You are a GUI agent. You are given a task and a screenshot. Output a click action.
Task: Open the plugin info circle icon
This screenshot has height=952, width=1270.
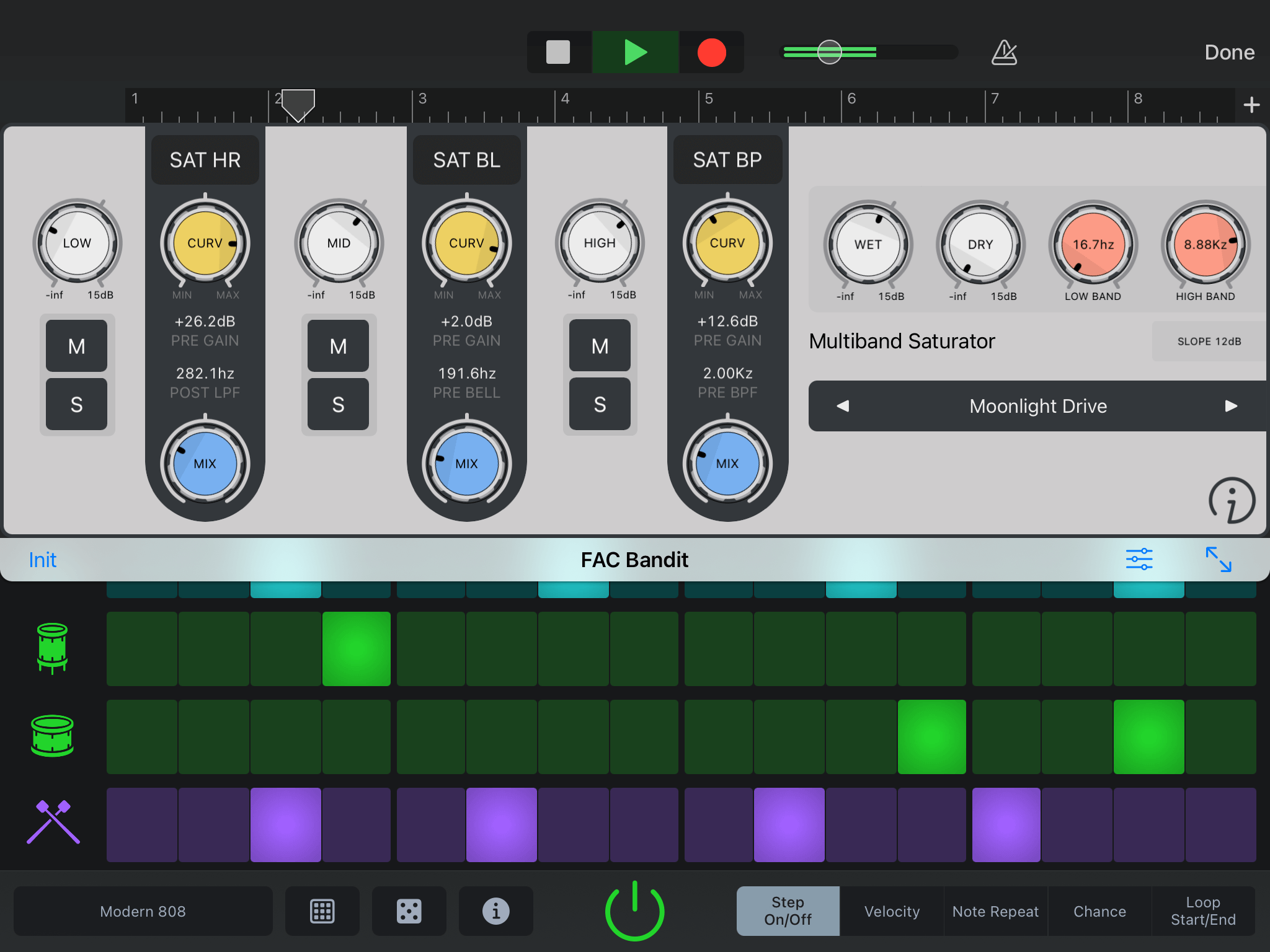tap(1232, 500)
